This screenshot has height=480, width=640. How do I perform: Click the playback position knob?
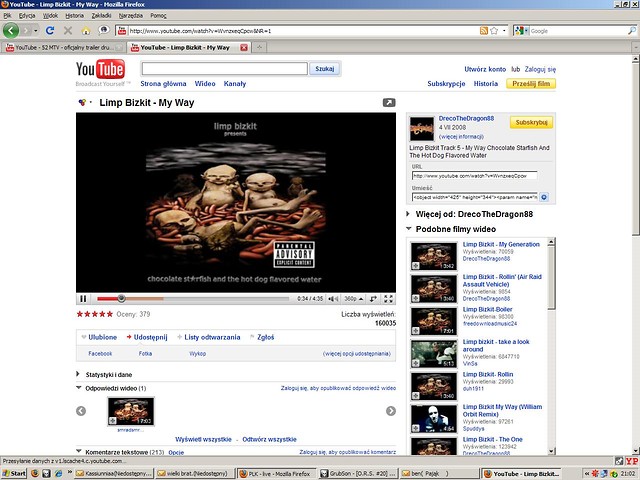pyautogui.click(x=121, y=298)
